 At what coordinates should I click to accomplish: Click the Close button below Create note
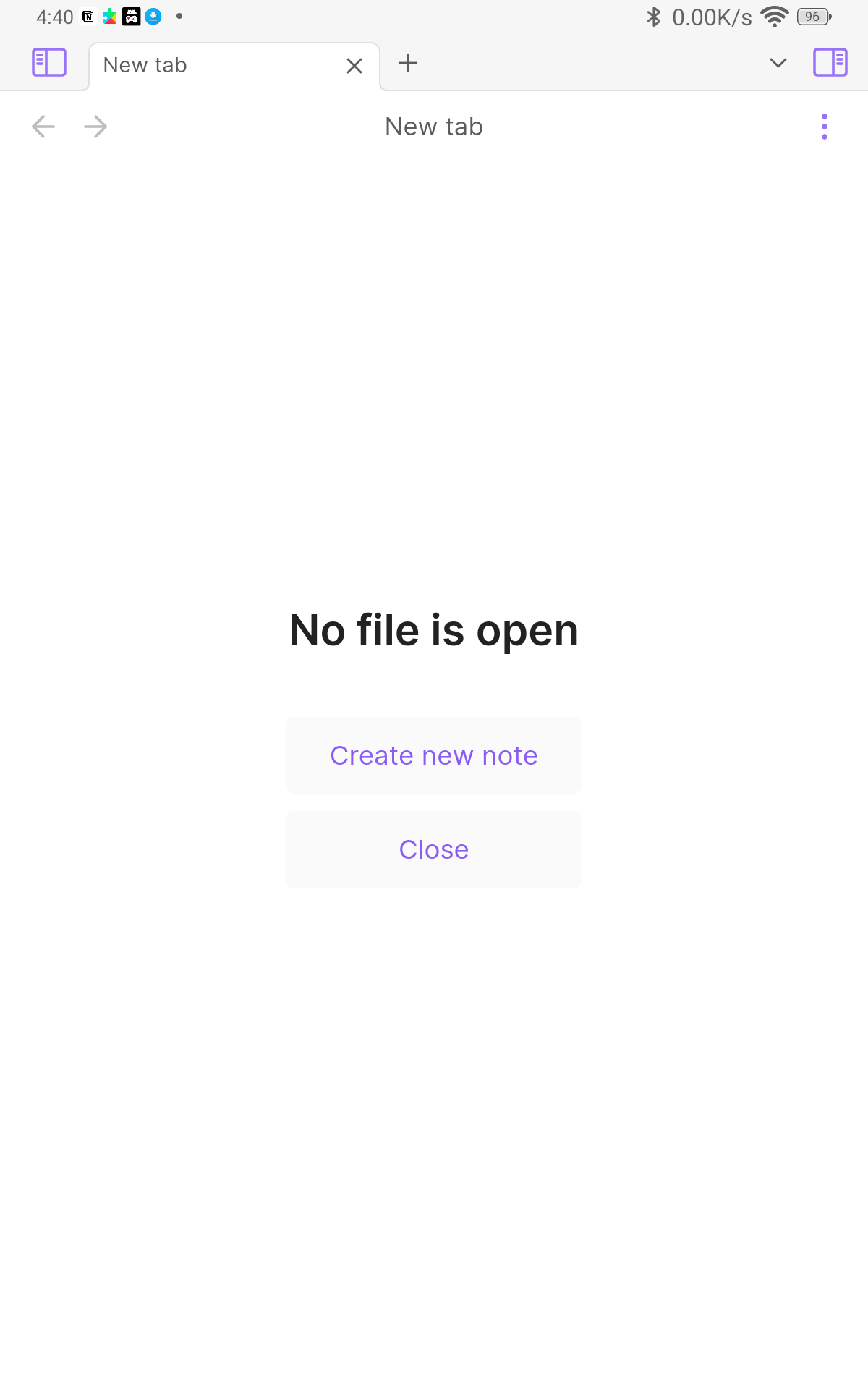tap(434, 849)
